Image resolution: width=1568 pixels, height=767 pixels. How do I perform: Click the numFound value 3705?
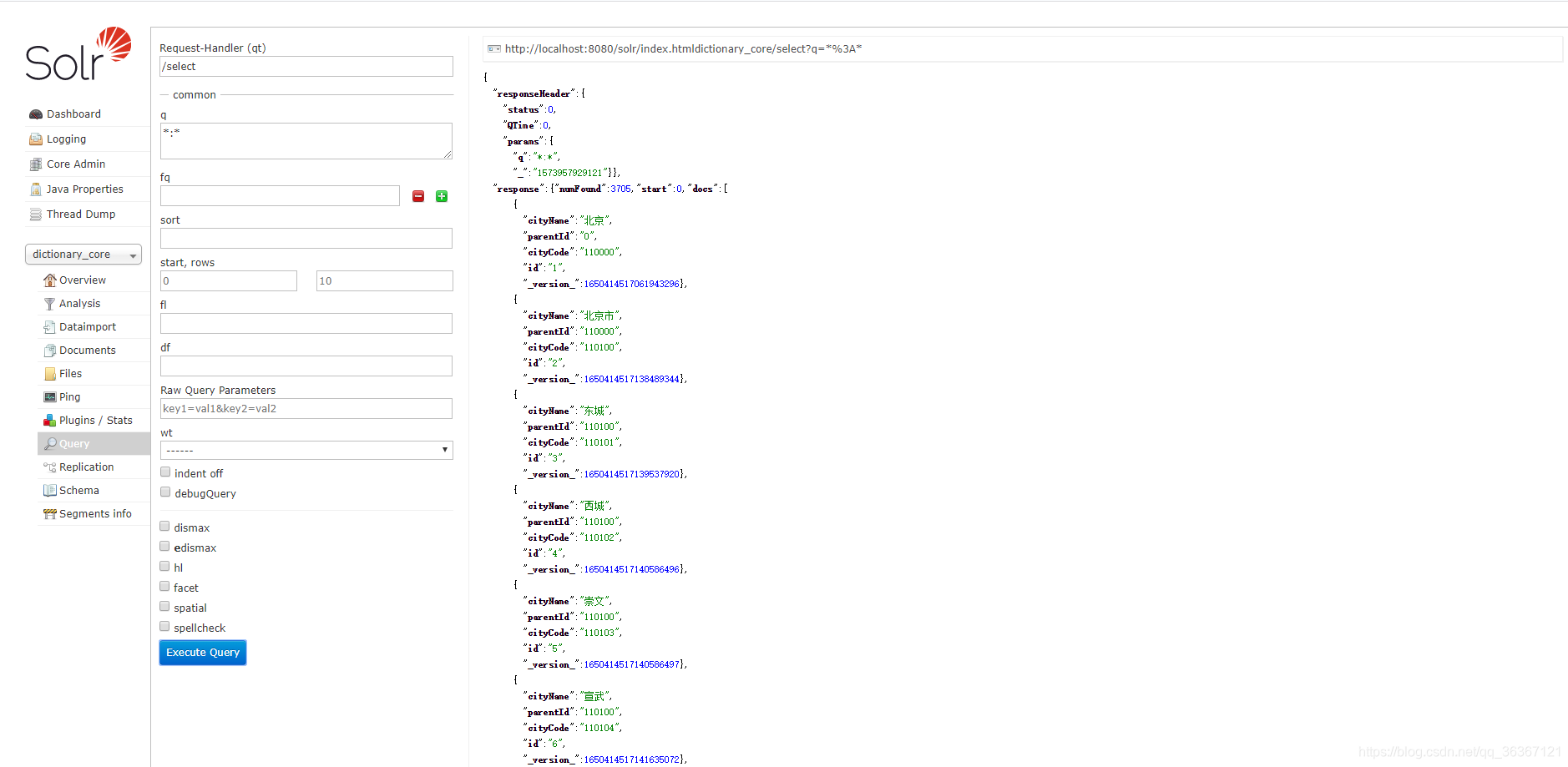tap(621, 189)
